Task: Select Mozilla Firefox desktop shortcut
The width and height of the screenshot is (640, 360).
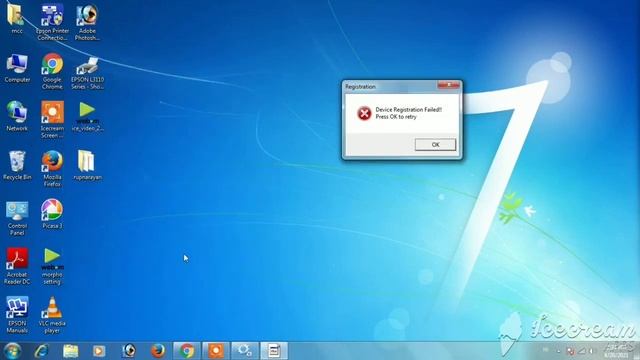Action: click(52, 169)
